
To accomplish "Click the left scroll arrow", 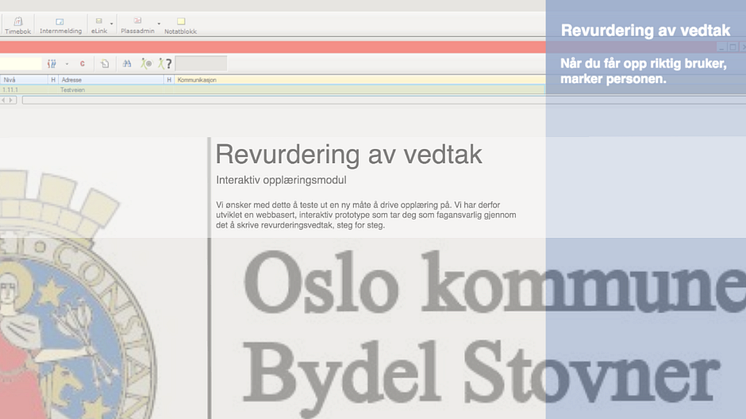I will tap(4, 100).
